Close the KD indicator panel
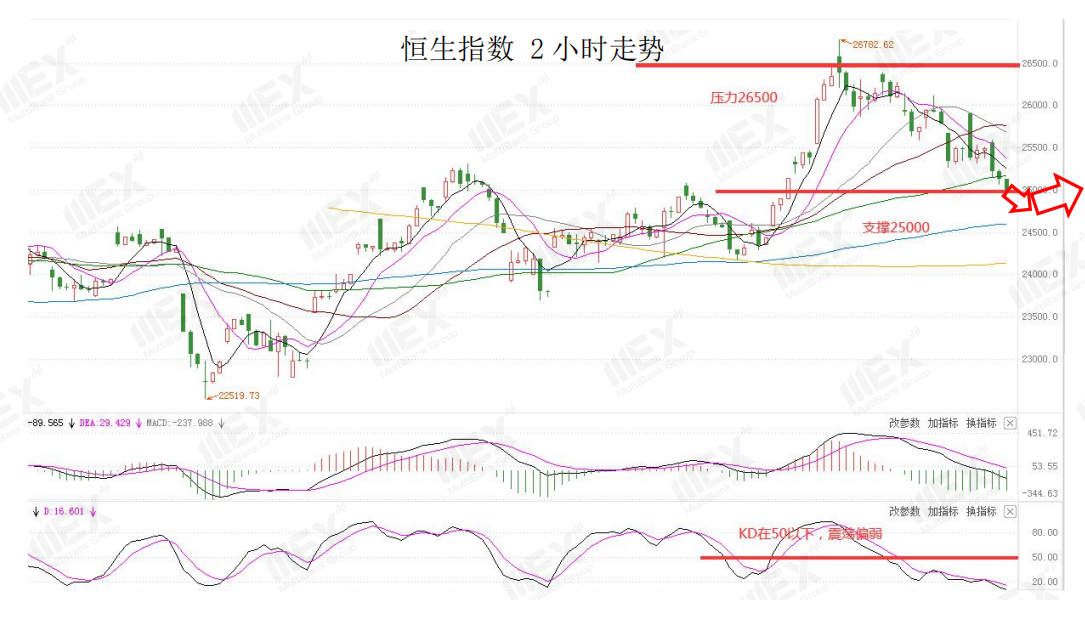The image size is (1085, 631). pyautogui.click(x=1010, y=511)
